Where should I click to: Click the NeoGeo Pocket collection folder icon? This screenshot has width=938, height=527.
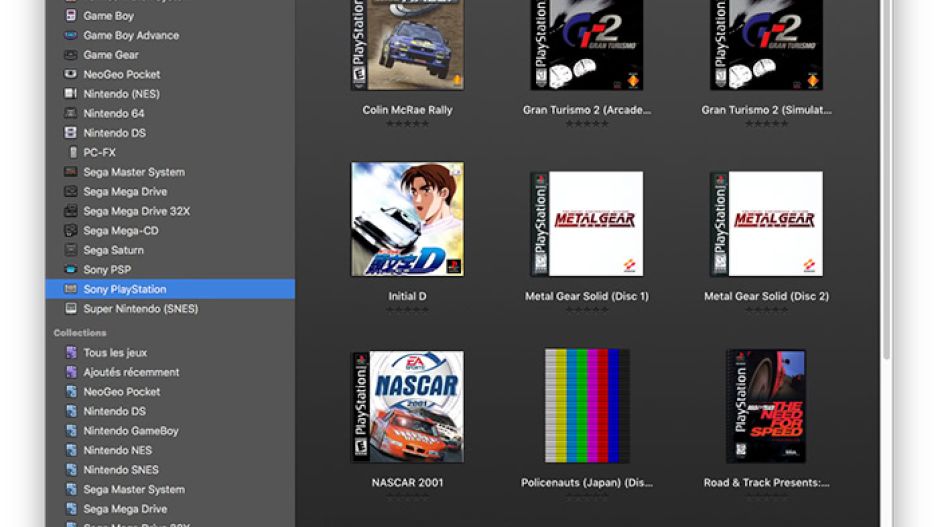[71, 392]
